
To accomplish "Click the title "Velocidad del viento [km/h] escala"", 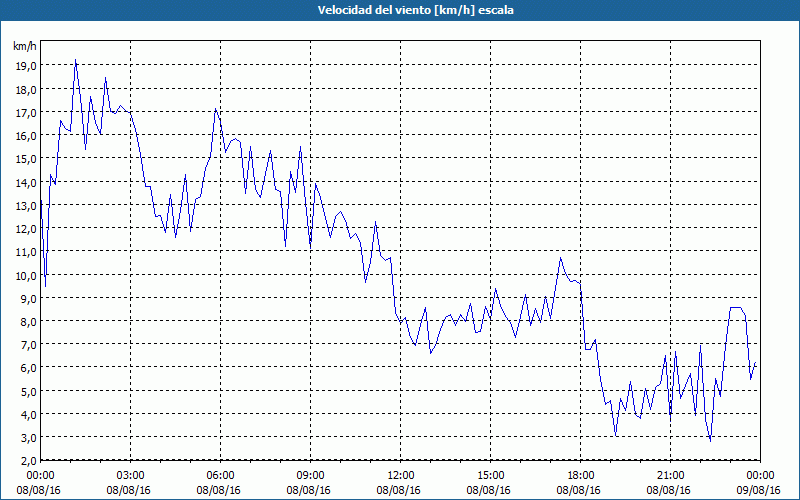I will click(415, 10).
